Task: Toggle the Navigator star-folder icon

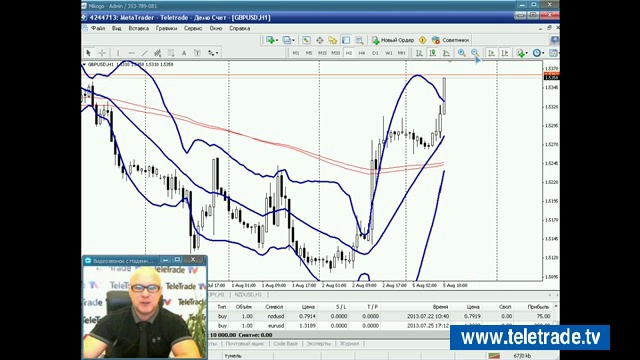Action: pos(333,40)
